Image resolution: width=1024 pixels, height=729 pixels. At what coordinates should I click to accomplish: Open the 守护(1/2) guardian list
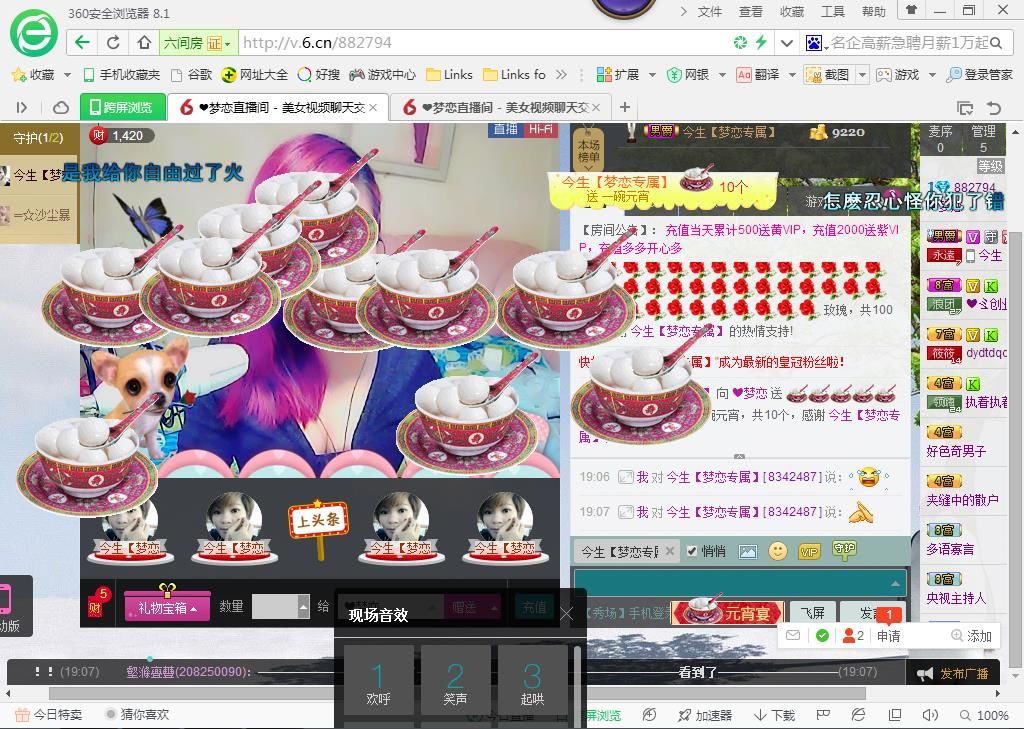[39, 138]
